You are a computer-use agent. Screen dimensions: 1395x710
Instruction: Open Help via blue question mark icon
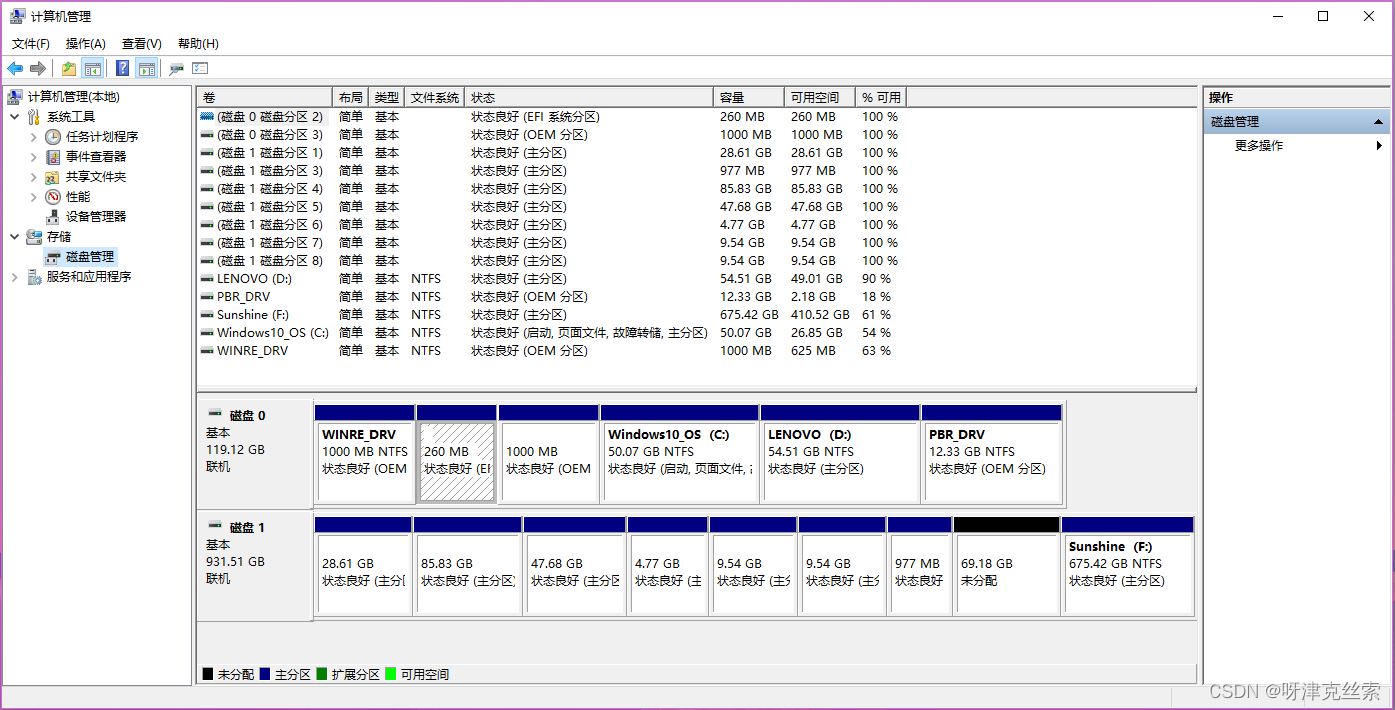click(122, 68)
